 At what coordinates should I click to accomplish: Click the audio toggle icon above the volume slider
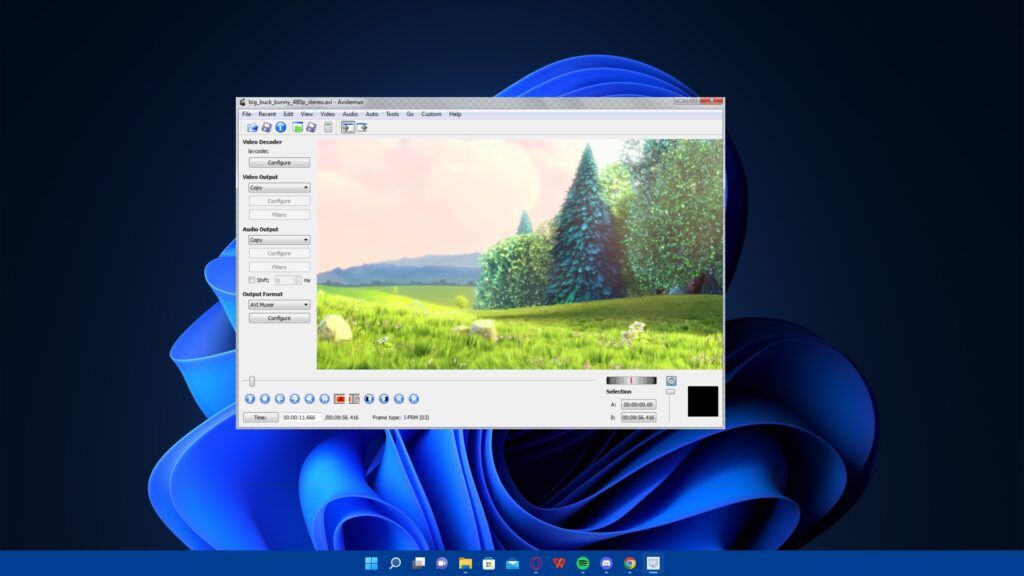[671, 381]
